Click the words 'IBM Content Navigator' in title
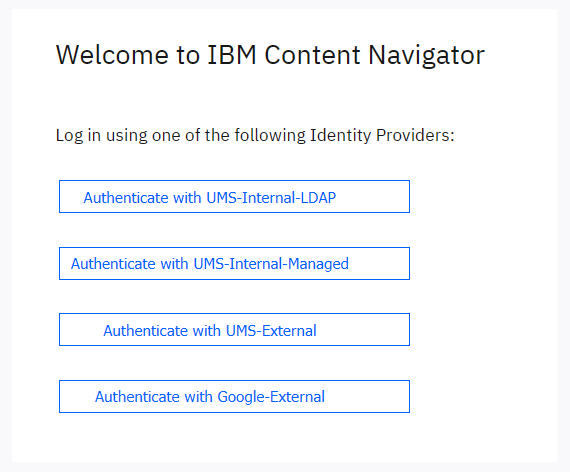This screenshot has height=472, width=570. pos(346,55)
